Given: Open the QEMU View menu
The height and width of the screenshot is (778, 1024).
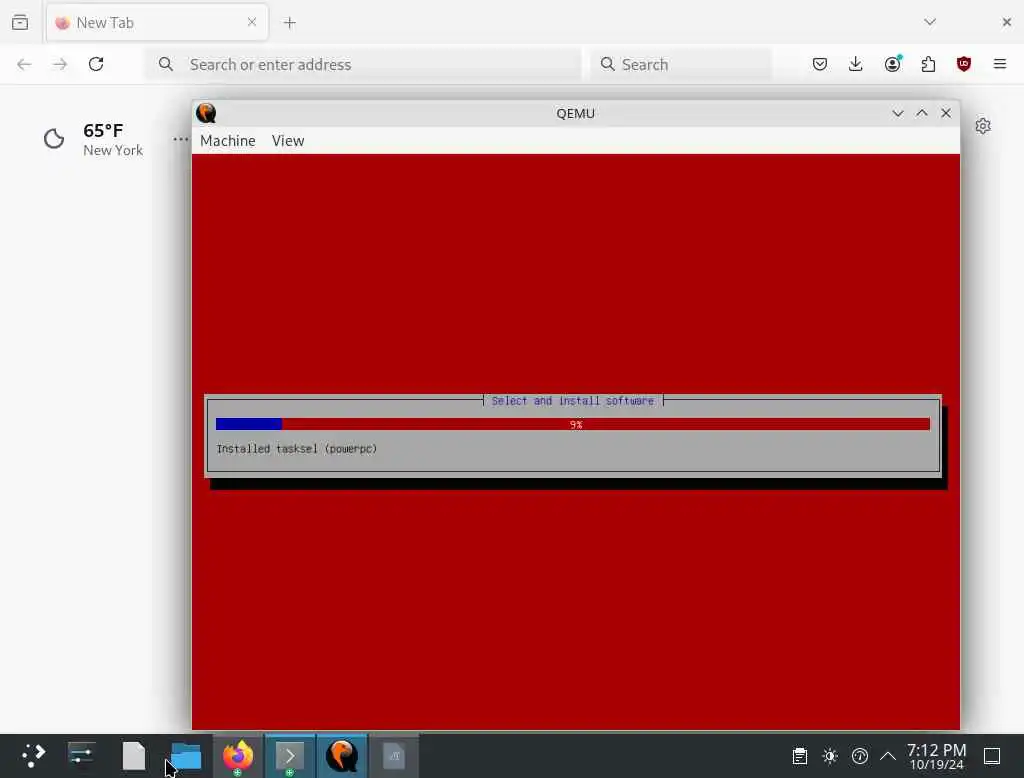Looking at the screenshot, I should tap(288, 140).
